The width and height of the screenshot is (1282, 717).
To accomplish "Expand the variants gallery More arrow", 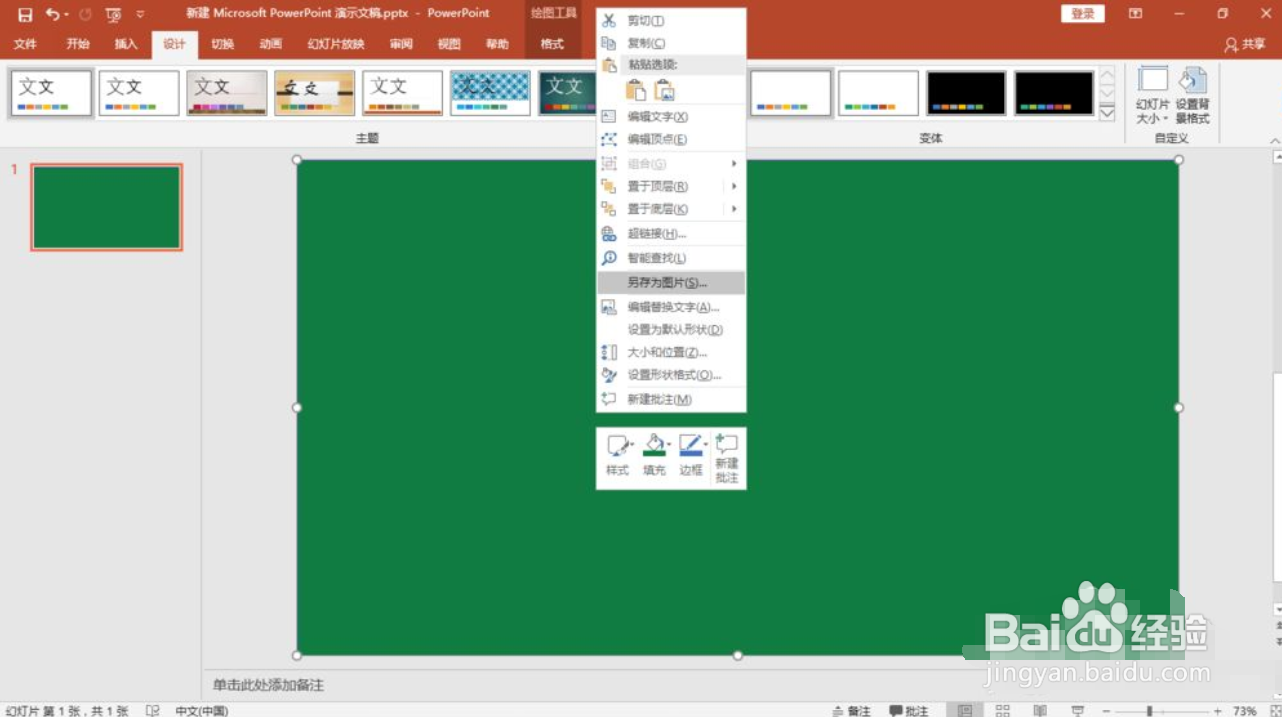I will point(1107,113).
